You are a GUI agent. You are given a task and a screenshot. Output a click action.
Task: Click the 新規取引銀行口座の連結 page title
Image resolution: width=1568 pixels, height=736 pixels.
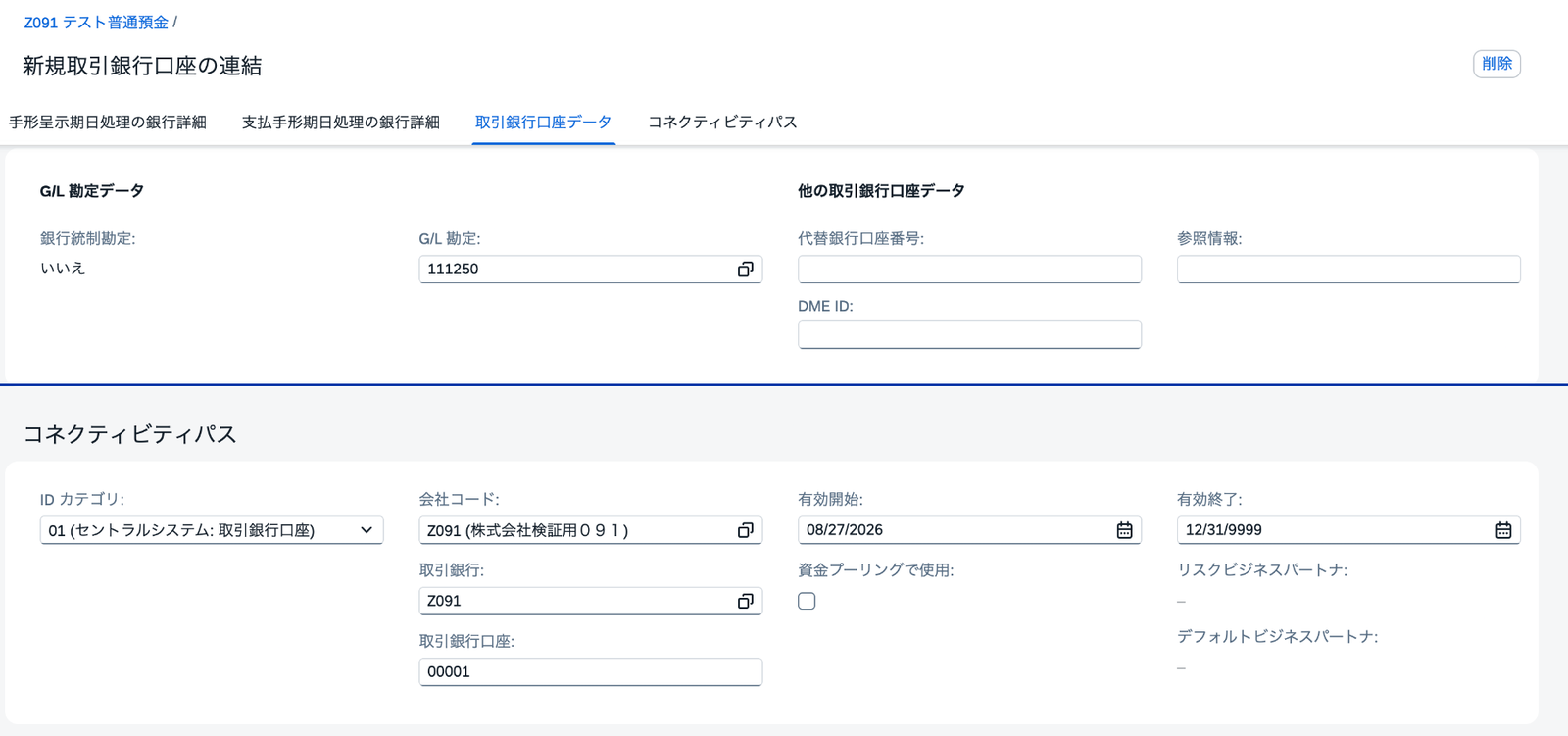(x=142, y=66)
